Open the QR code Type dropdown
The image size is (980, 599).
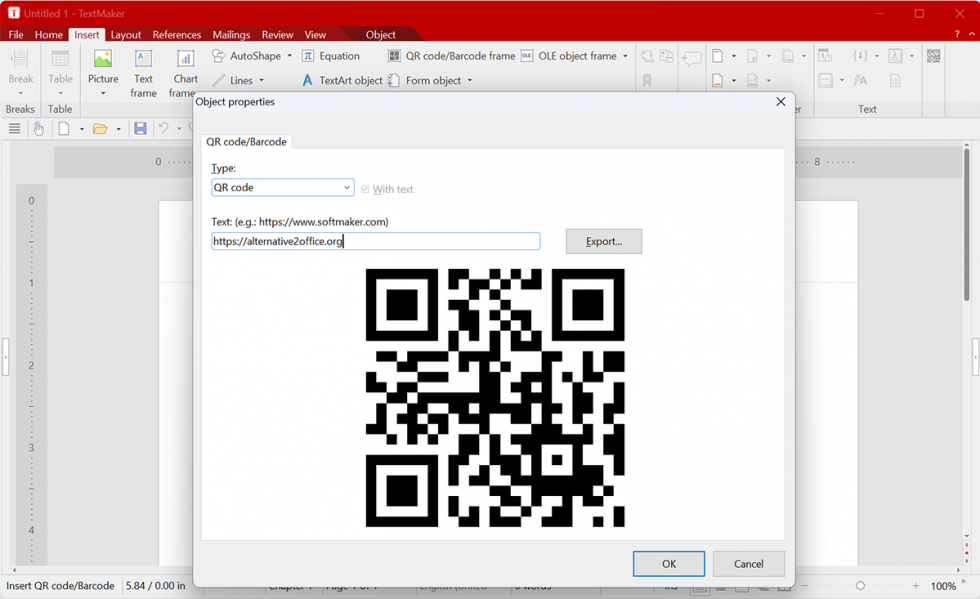pyautogui.click(x=347, y=187)
